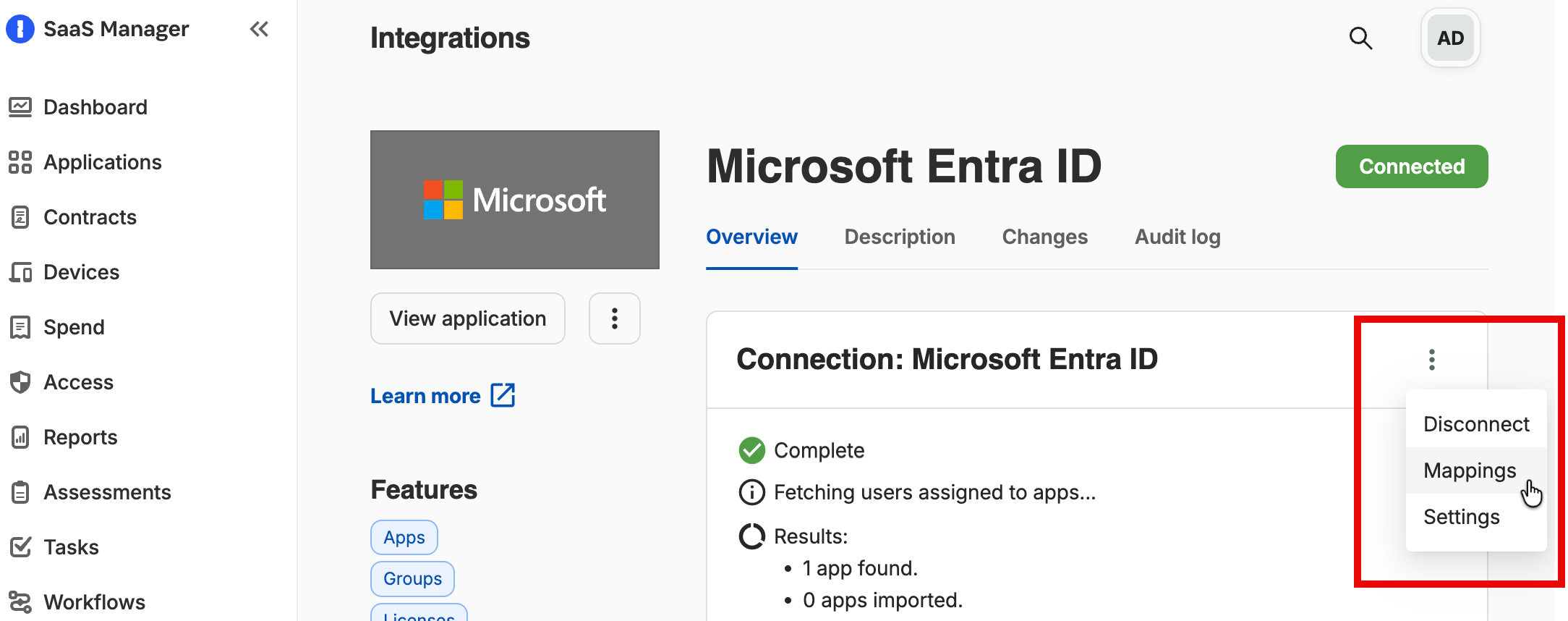Switch to the Changes tab

pos(1044,237)
